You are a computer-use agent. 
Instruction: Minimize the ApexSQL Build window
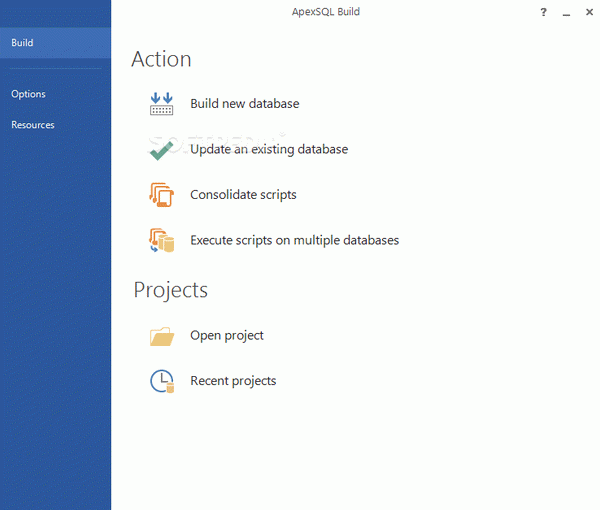coord(566,13)
